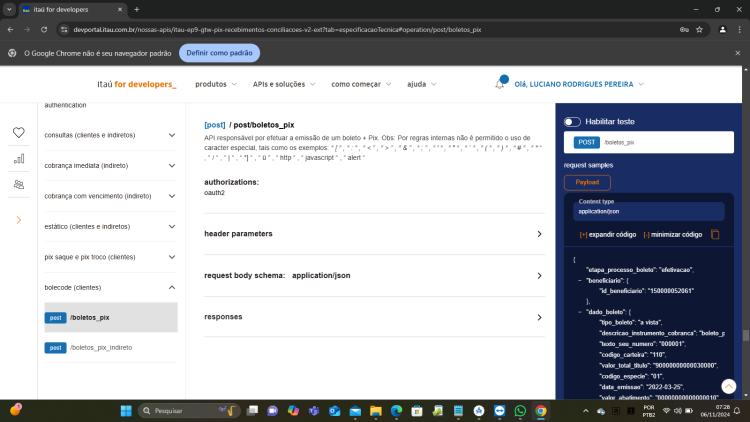Expand consultas (clientes e indiretos) section
The width and height of the screenshot is (750, 422).
click(x=110, y=135)
